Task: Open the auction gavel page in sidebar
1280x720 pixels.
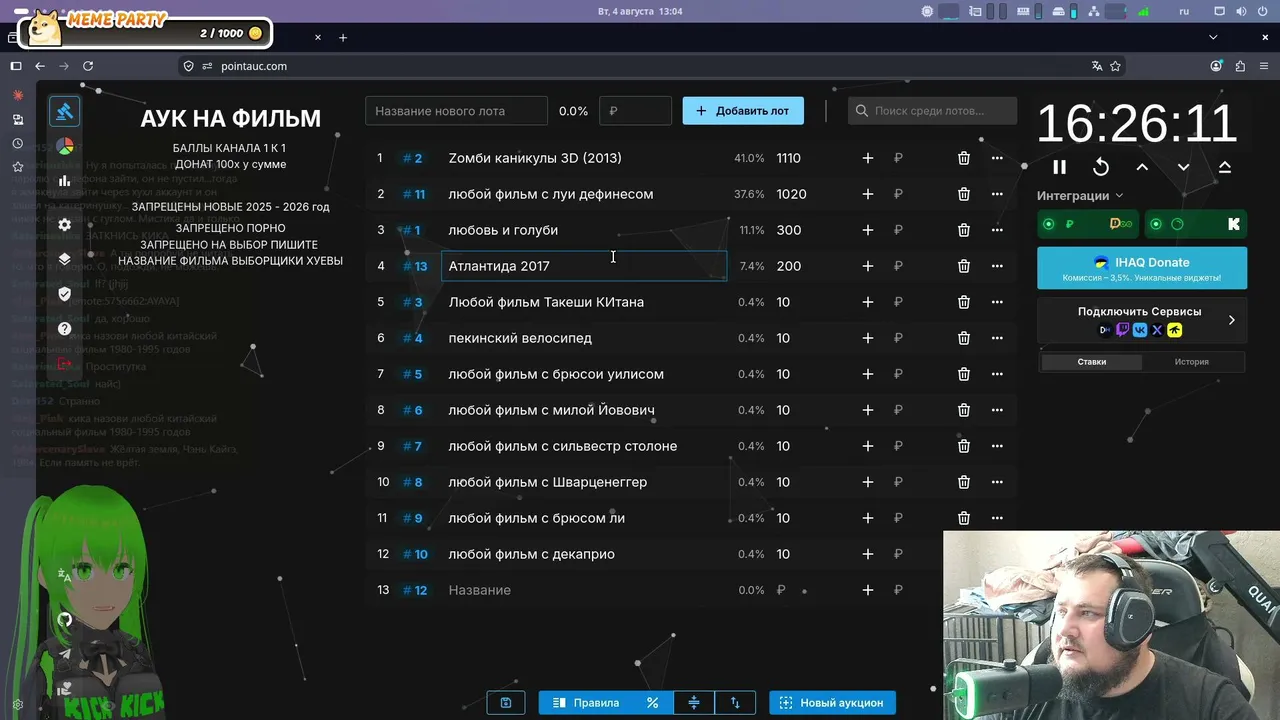Action: 65,111
